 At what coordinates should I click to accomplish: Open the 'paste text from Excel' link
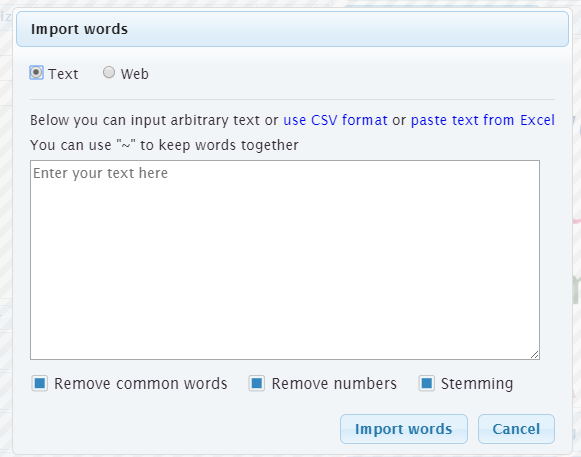click(x=482, y=120)
